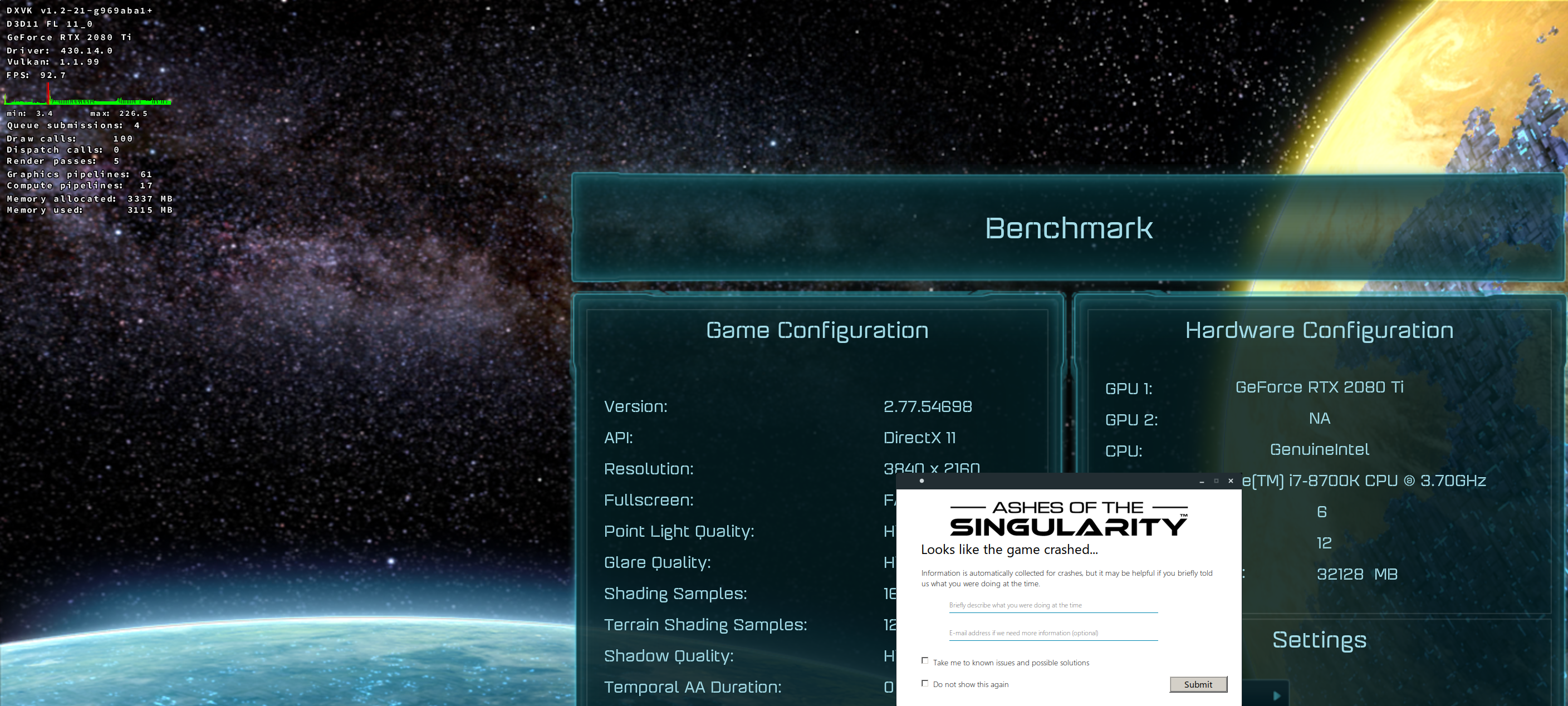Tick the 'Do not show this again' checkbox

pyautogui.click(x=925, y=684)
